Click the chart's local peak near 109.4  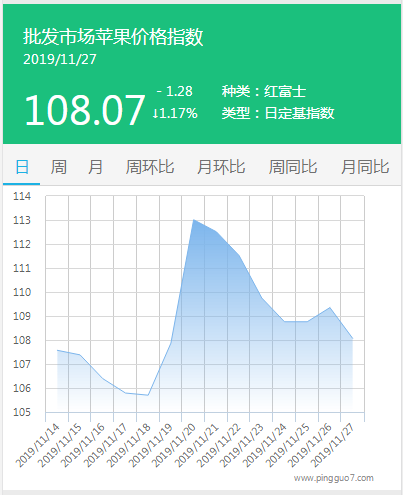[330, 307]
